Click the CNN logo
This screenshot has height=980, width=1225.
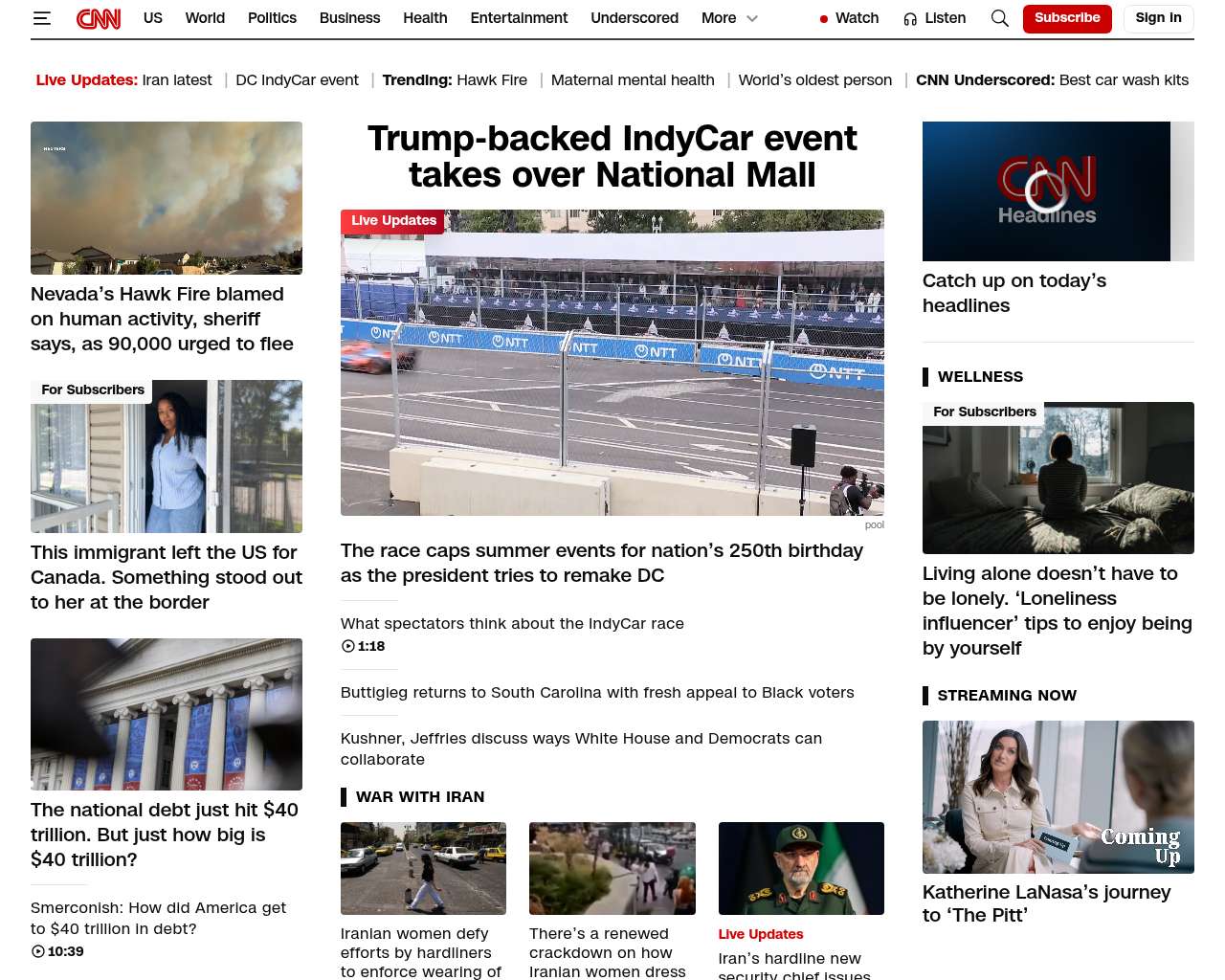(99, 18)
